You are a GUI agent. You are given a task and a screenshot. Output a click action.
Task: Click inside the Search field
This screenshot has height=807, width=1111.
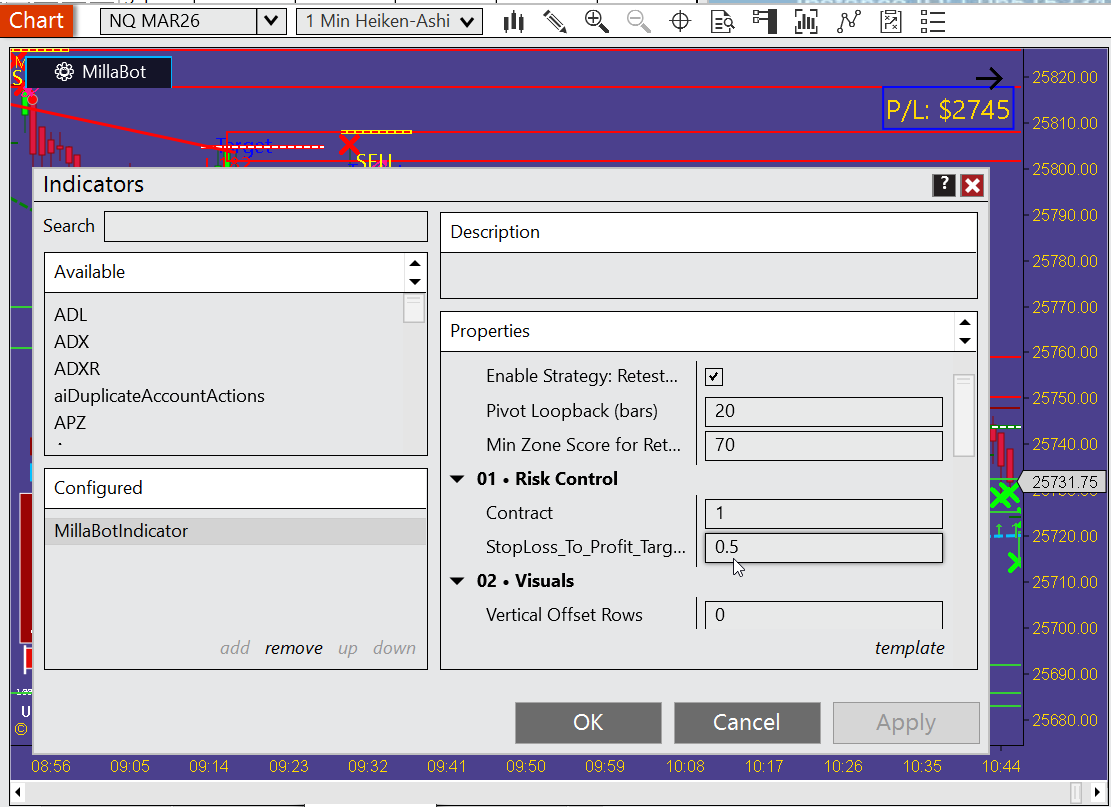(x=265, y=226)
